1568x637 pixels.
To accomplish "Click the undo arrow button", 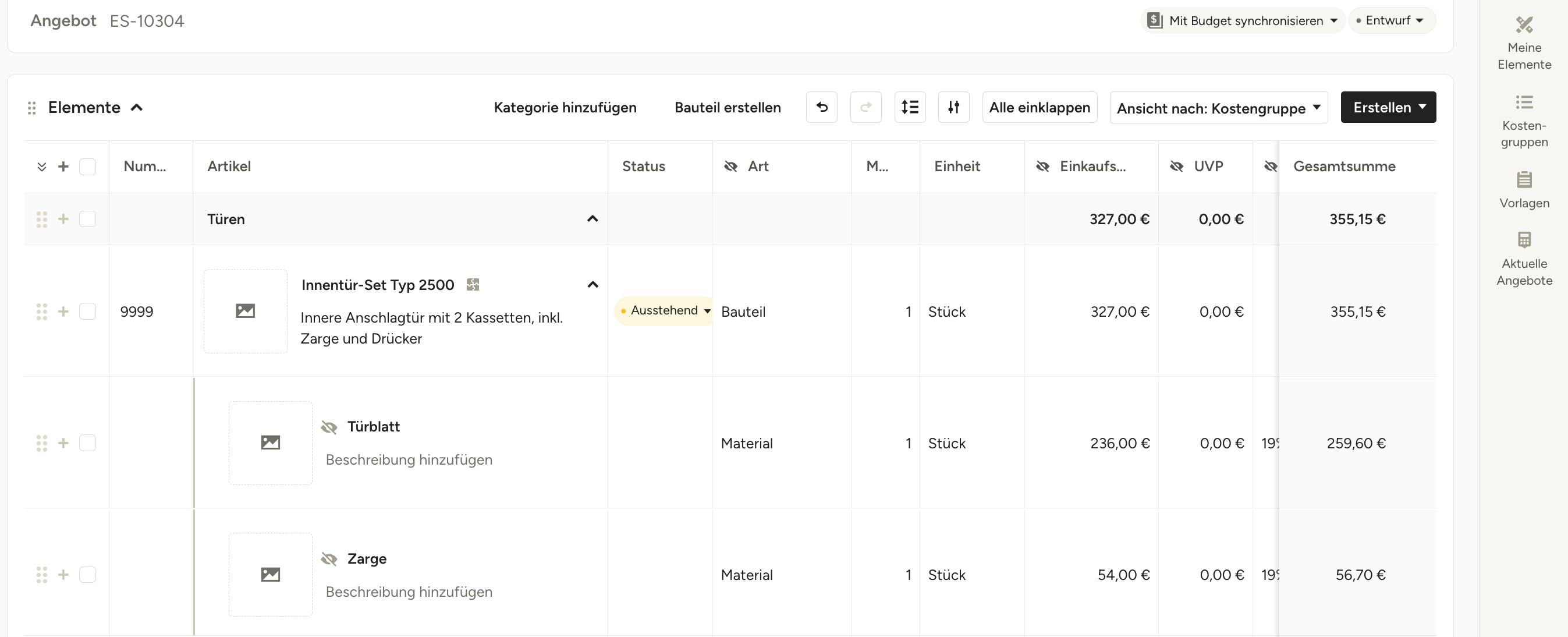I will [x=822, y=107].
